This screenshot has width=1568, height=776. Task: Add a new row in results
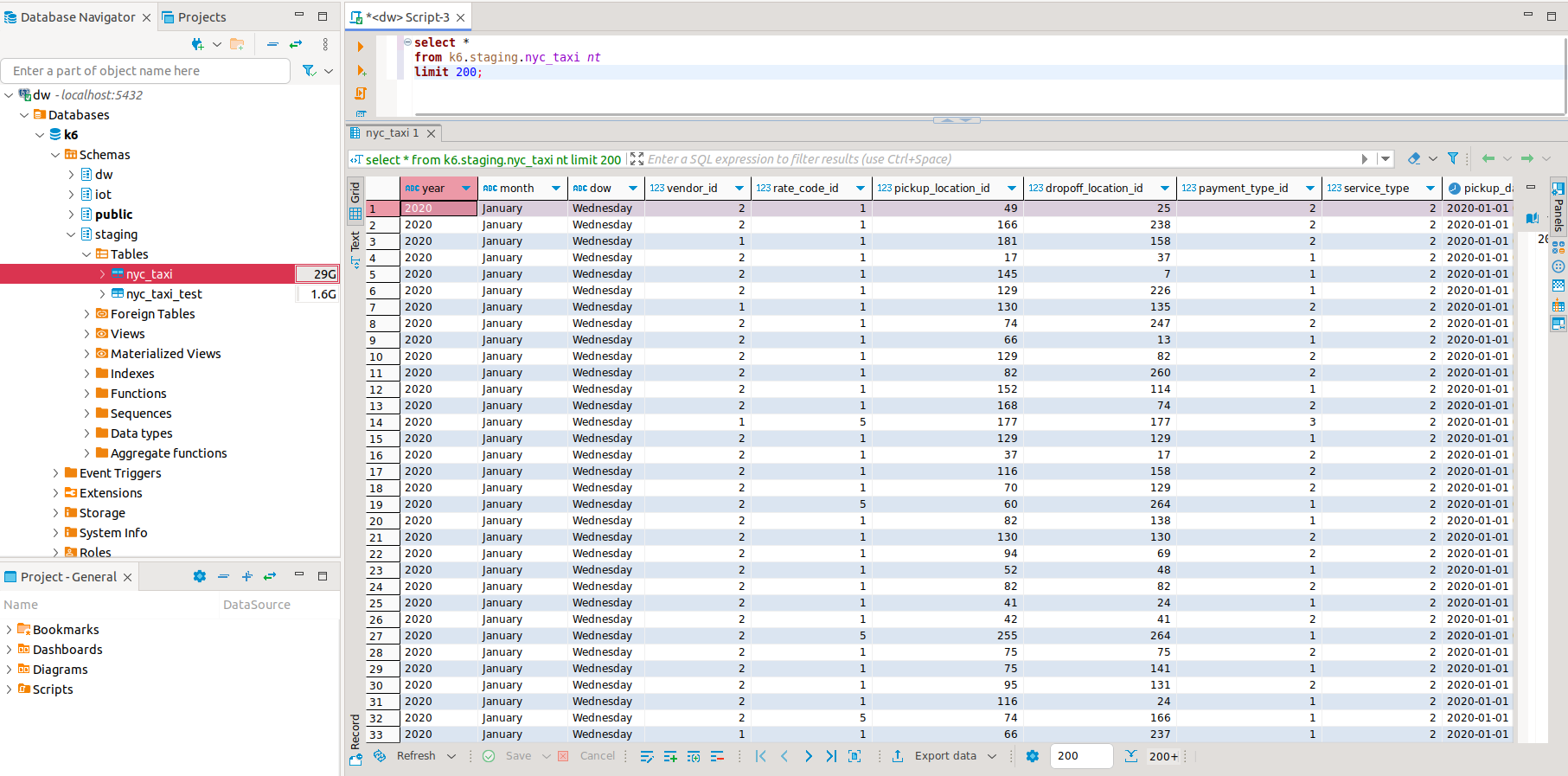pyautogui.click(x=670, y=756)
